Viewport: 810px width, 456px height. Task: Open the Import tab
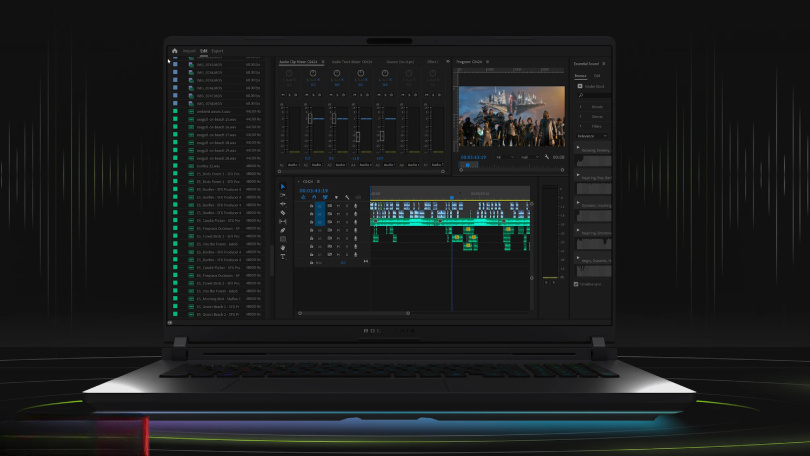pyautogui.click(x=189, y=51)
